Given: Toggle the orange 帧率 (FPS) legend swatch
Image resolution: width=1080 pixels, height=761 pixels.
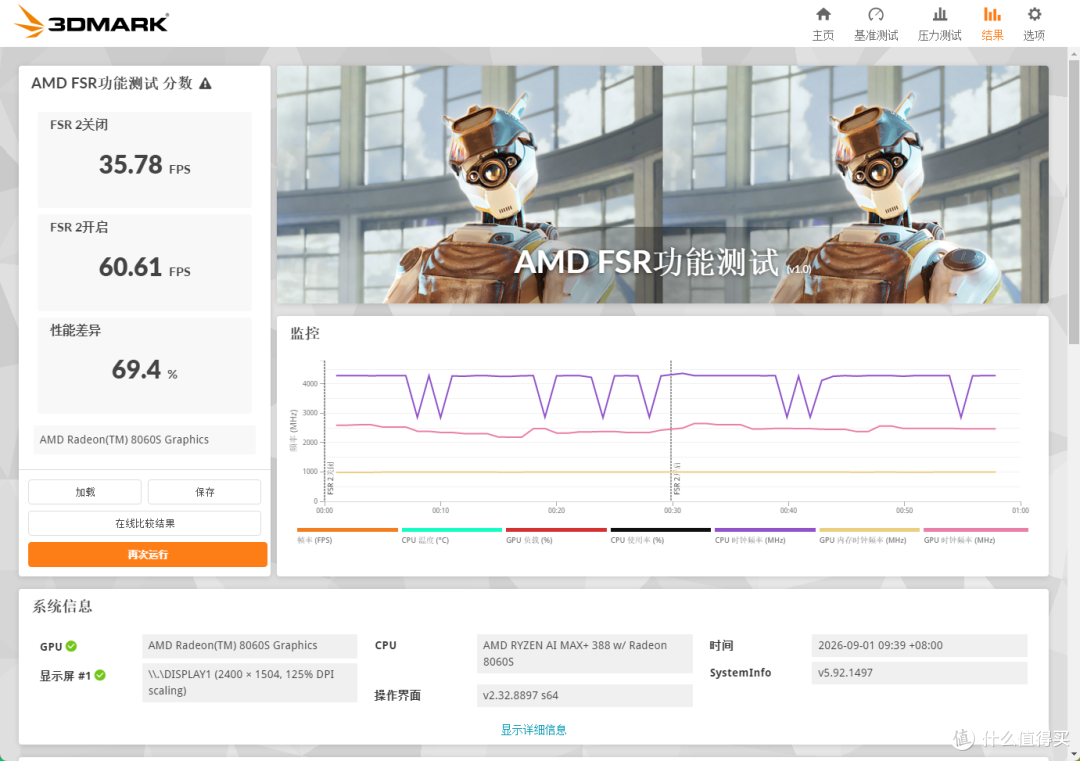Looking at the screenshot, I should click(x=347, y=530).
